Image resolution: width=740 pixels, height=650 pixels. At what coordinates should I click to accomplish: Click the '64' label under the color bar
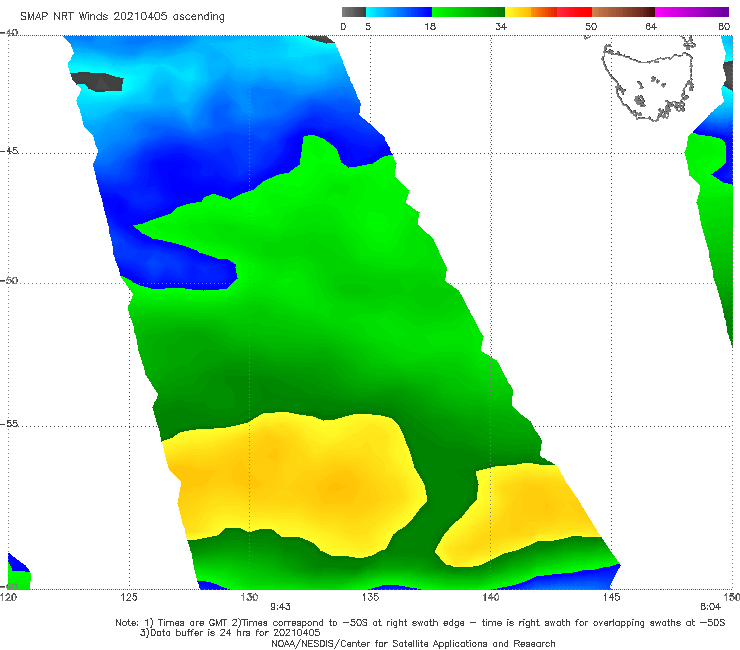[x=651, y=27]
